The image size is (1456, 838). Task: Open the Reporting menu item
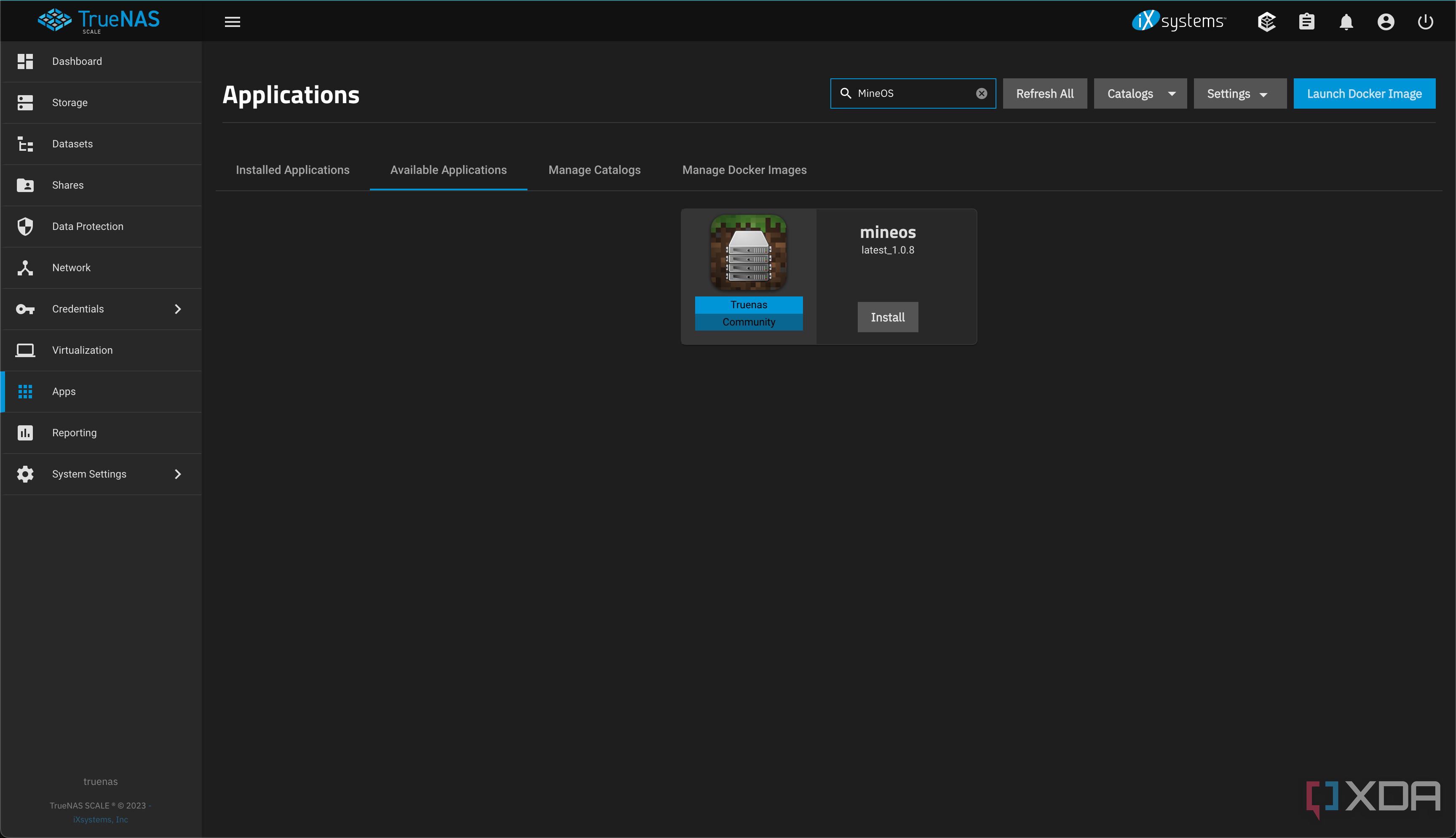pos(102,433)
